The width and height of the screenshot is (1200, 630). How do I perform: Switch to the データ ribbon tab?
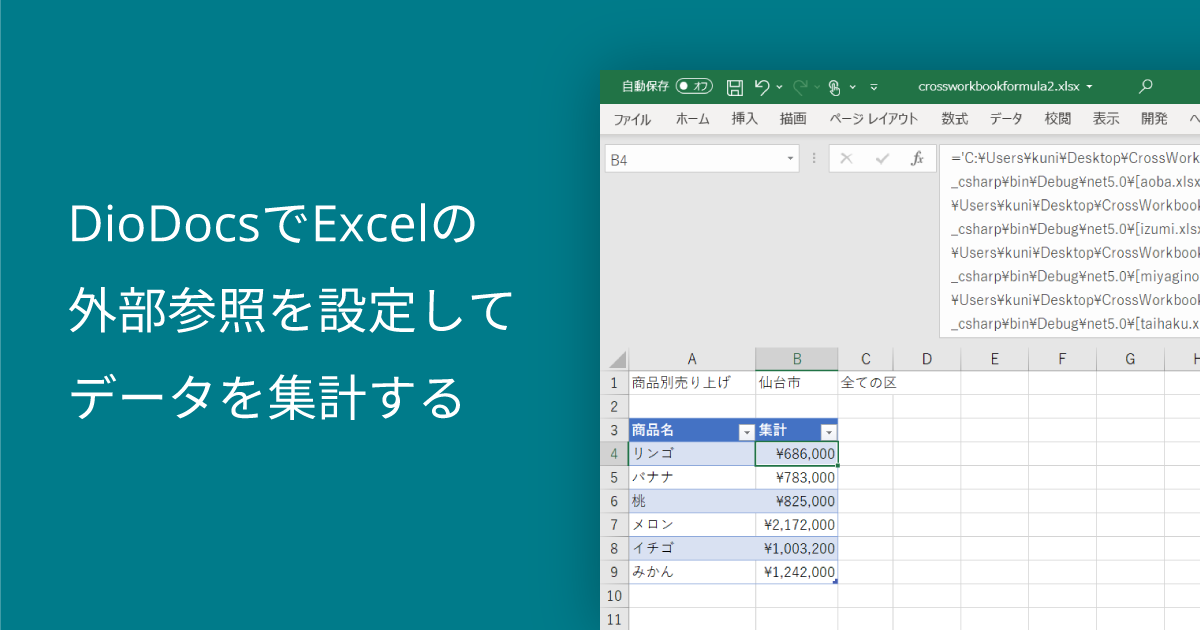click(x=1006, y=118)
